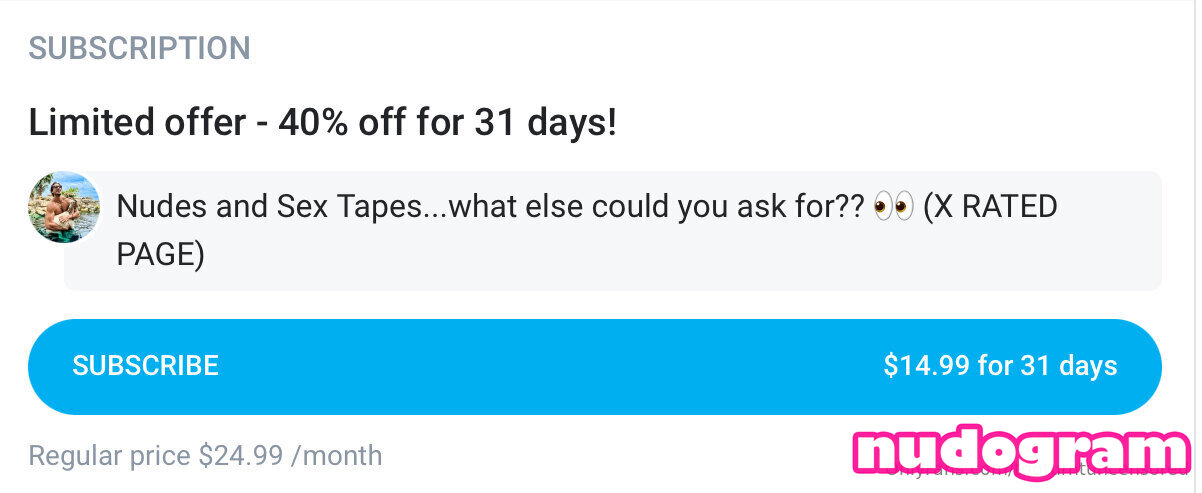Click the promo message bubble
Viewport: 1202px width, 493px height.
tap(612, 231)
